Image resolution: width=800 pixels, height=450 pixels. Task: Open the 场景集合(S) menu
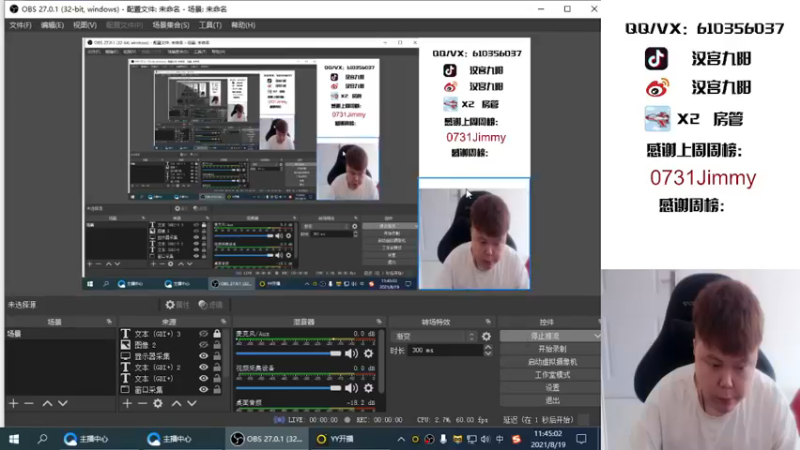(x=171, y=25)
